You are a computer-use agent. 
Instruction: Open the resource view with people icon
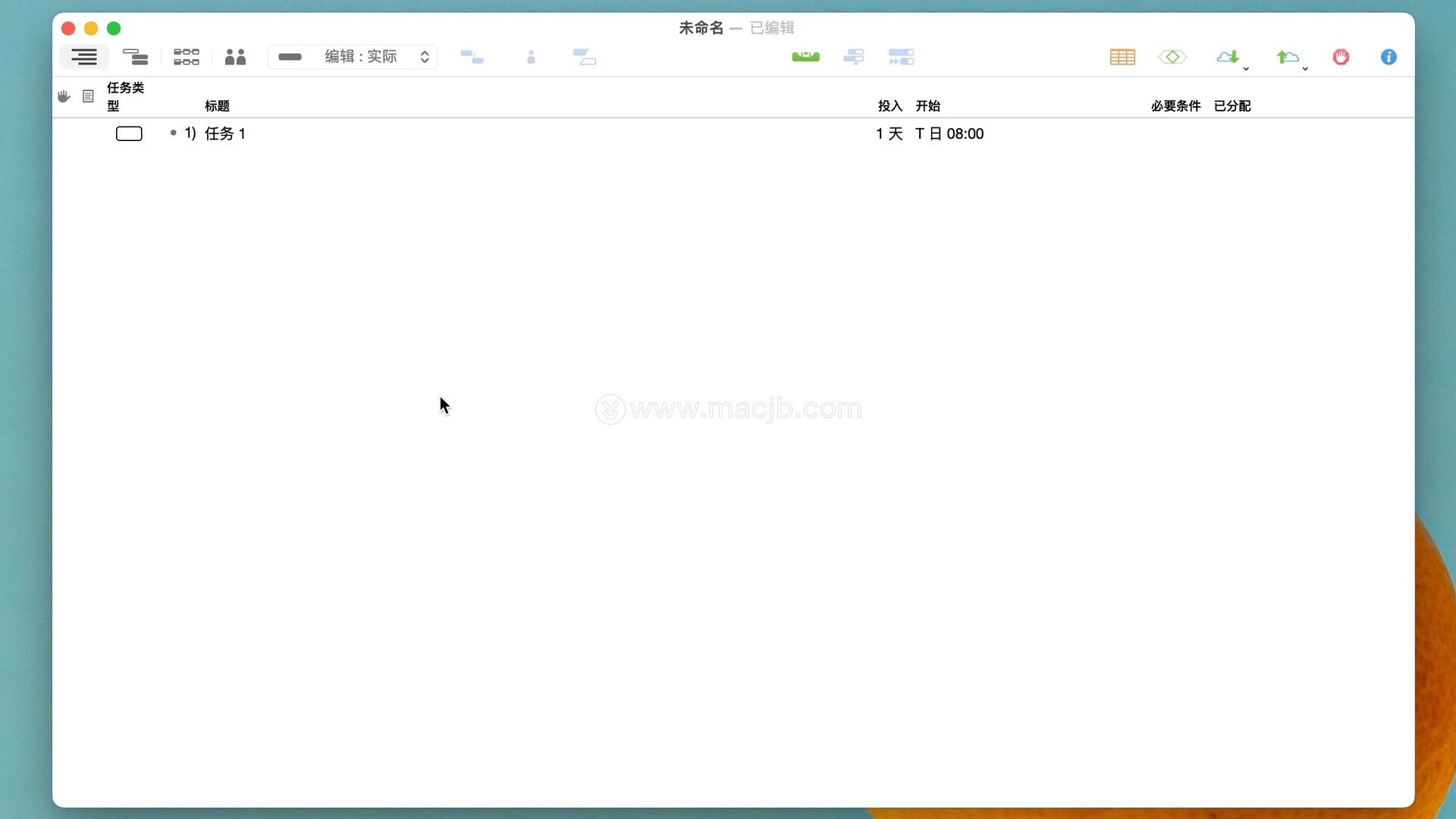235,57
